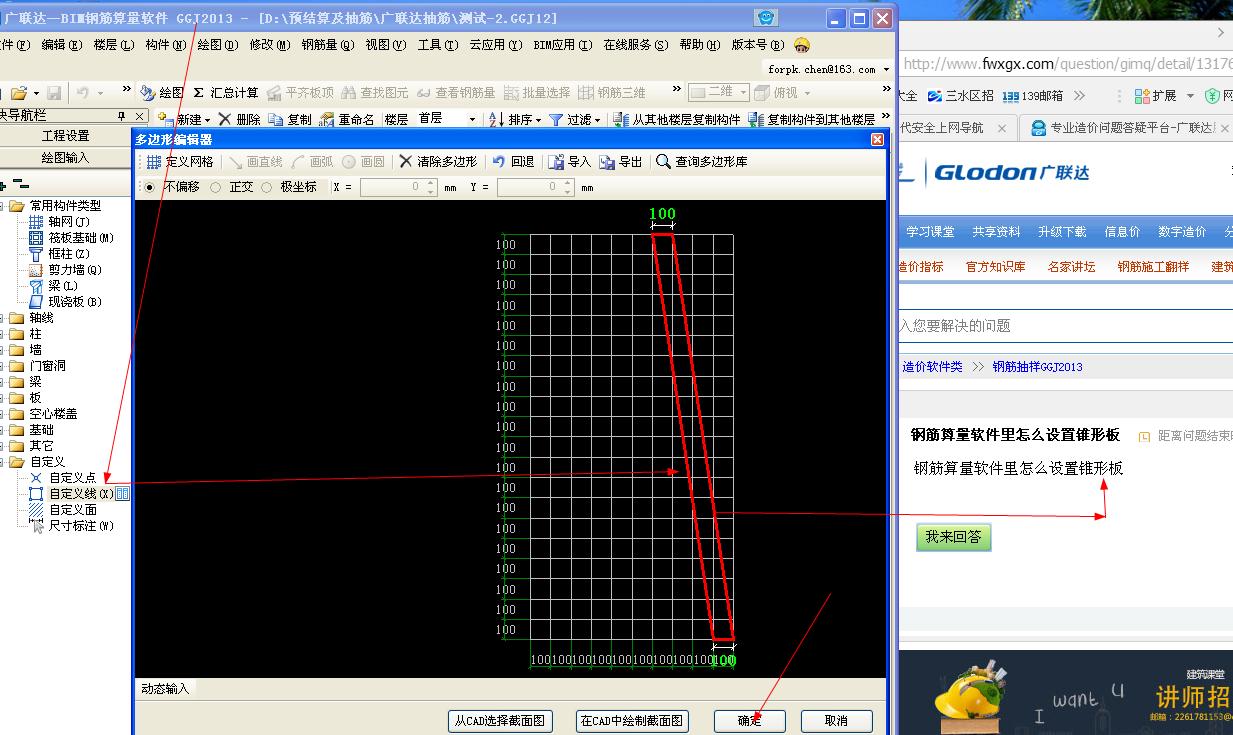Click 从其他楼层复制构件 button
This screenshot has width=1233, height=735.
tap(677, 119)
